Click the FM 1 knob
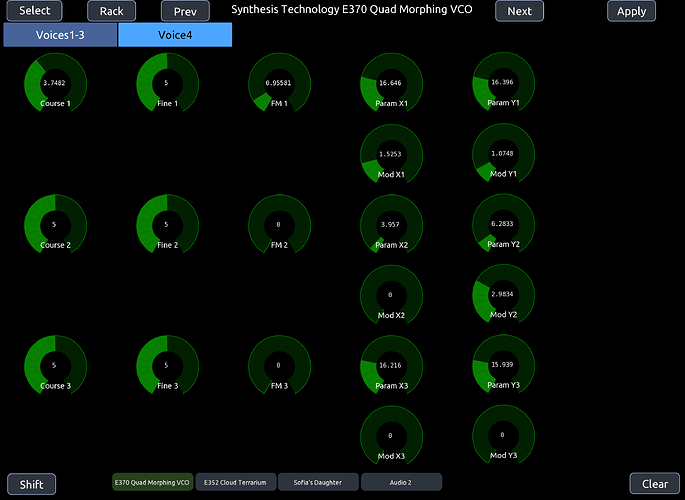Viewport: 685px width, 500px height. tap(279, 84)
